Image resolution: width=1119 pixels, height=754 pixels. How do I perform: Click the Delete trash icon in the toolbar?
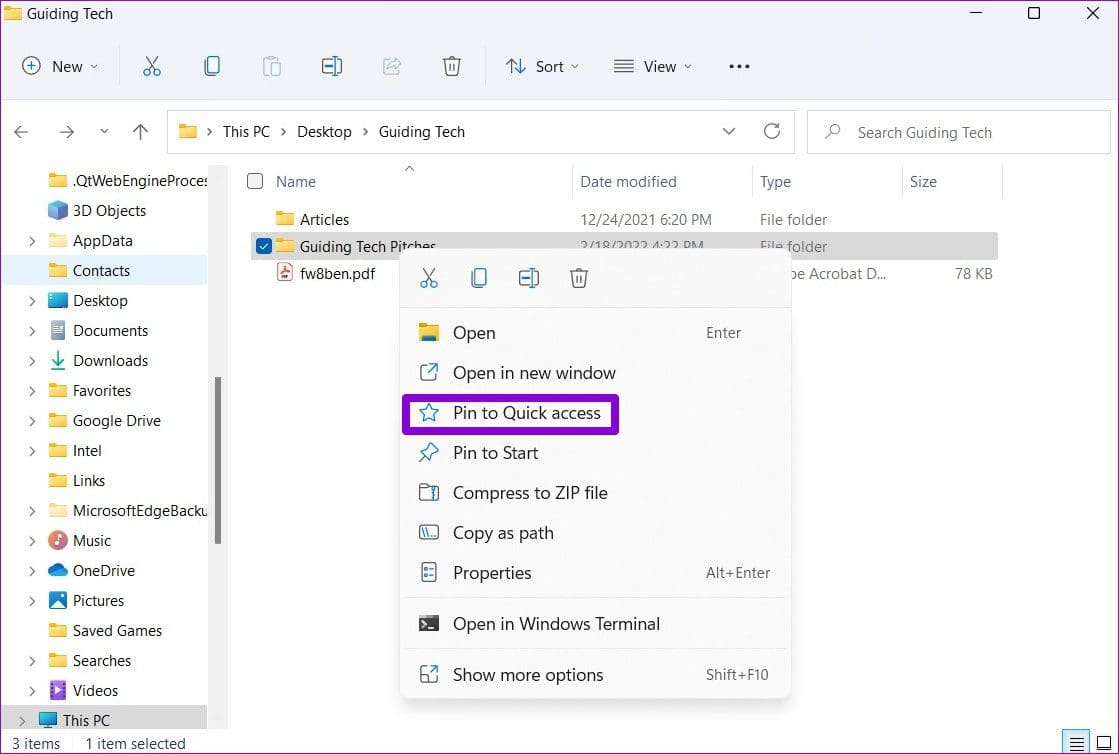452,66
